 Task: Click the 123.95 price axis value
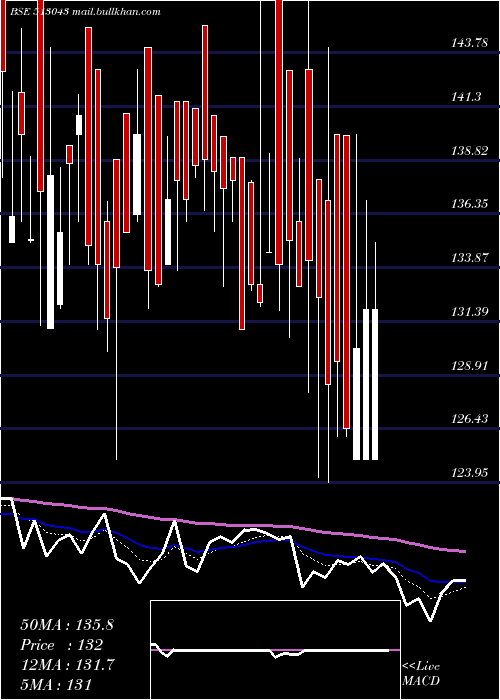click(x=469, y=473)
